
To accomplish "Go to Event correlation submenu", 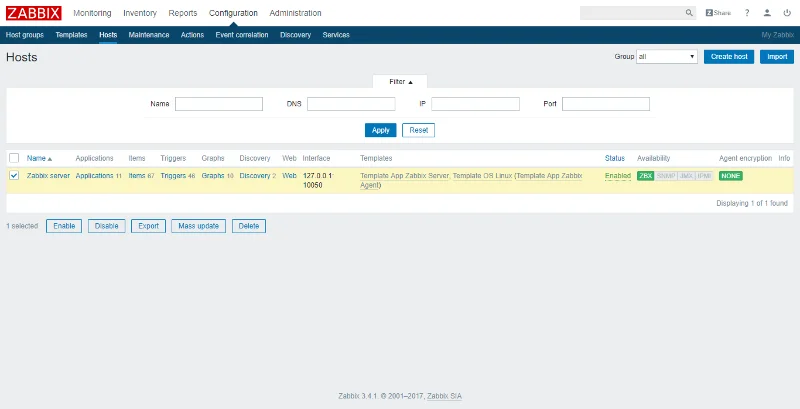I will (242, 35).
